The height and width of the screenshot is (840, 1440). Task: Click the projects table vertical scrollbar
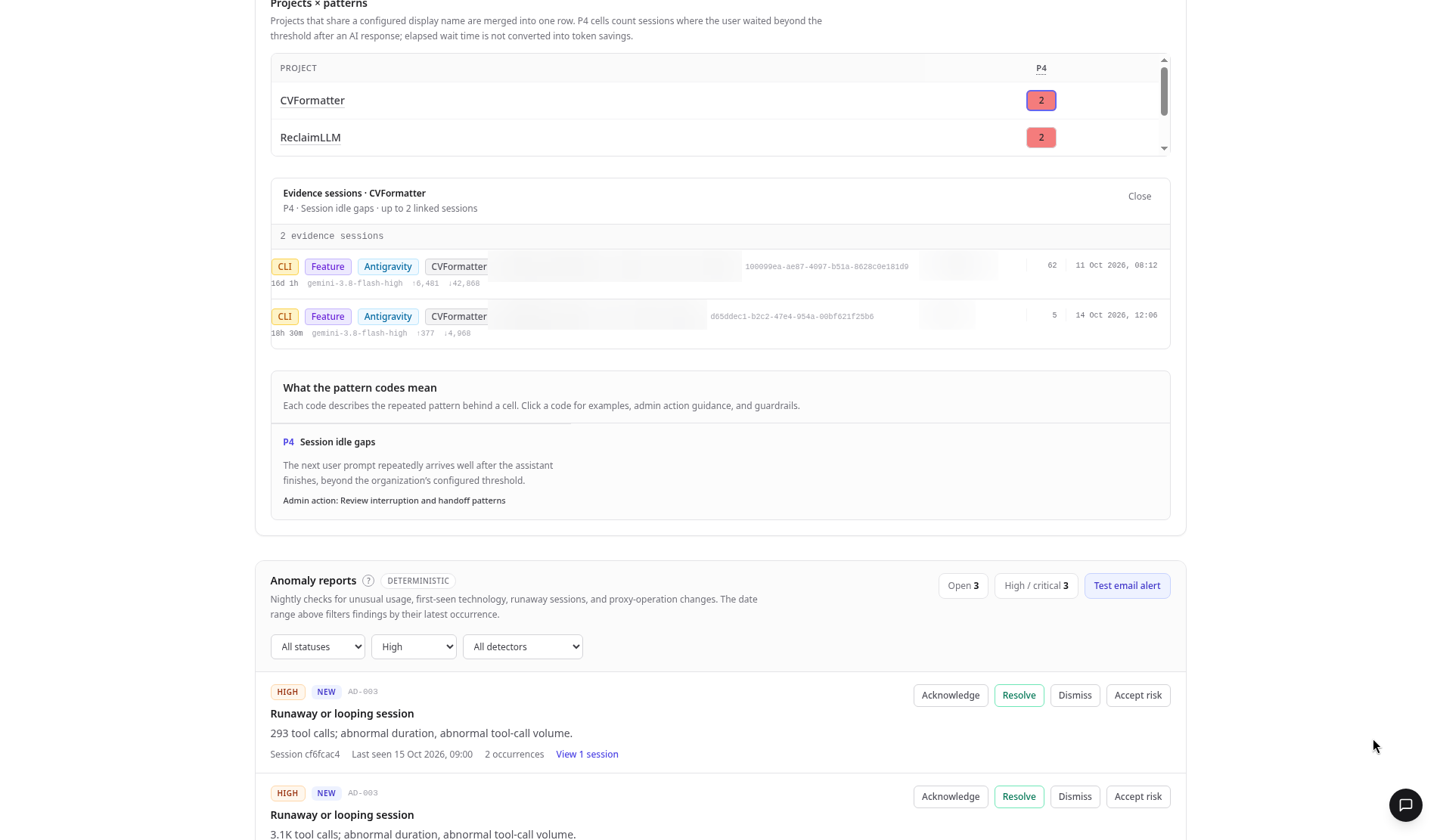[x=1164, y=91]
